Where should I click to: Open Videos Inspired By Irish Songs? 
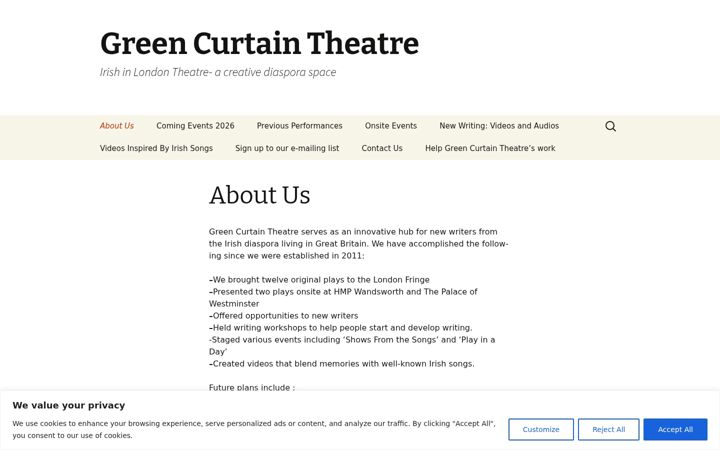click(x=156, y=148)
